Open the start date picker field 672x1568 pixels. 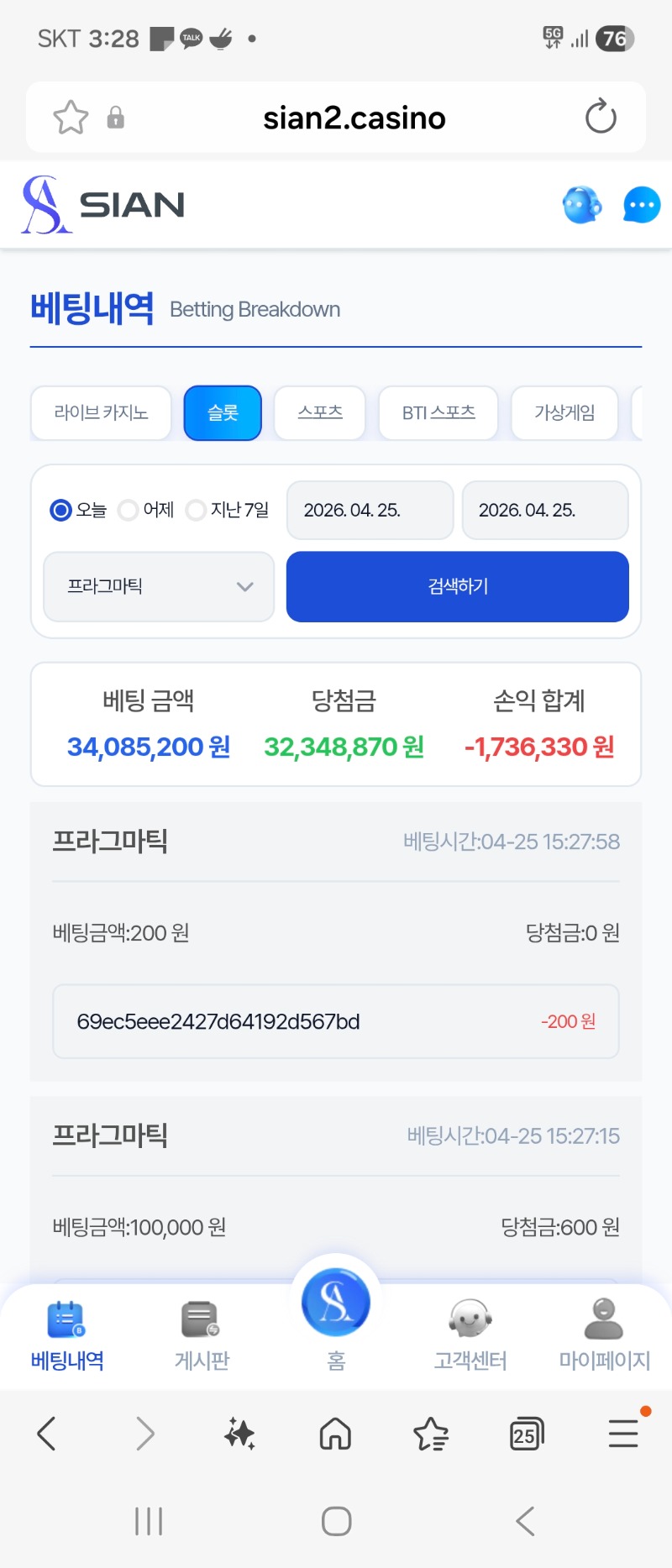[370, 510]
